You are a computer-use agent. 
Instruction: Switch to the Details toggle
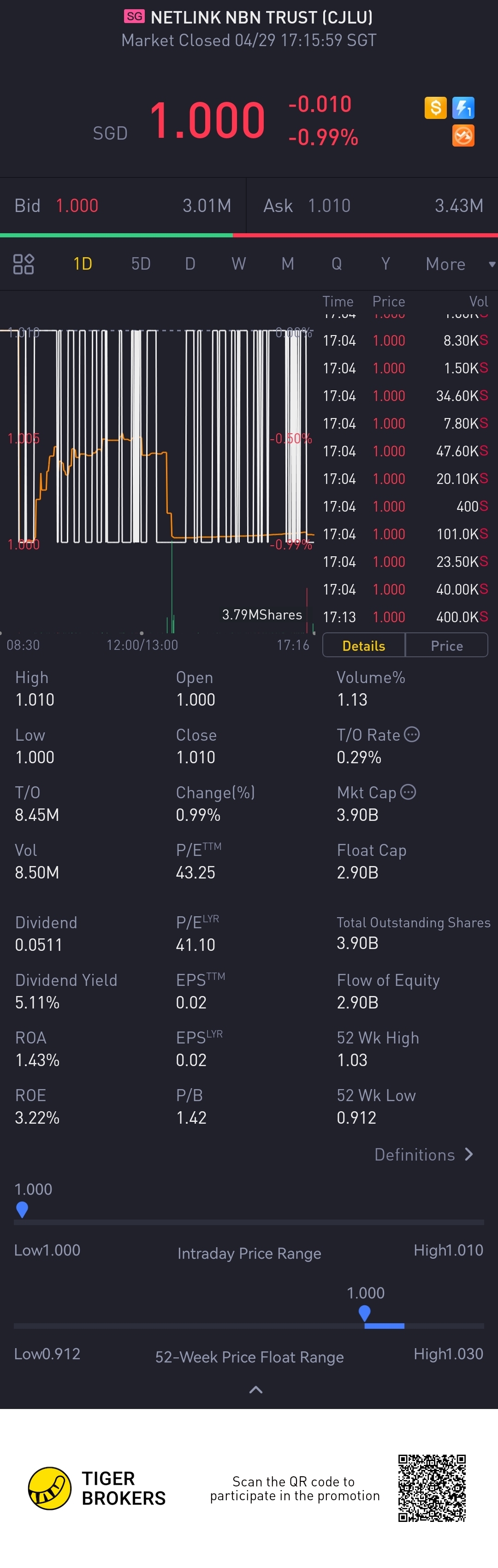(x=363, y=645)
